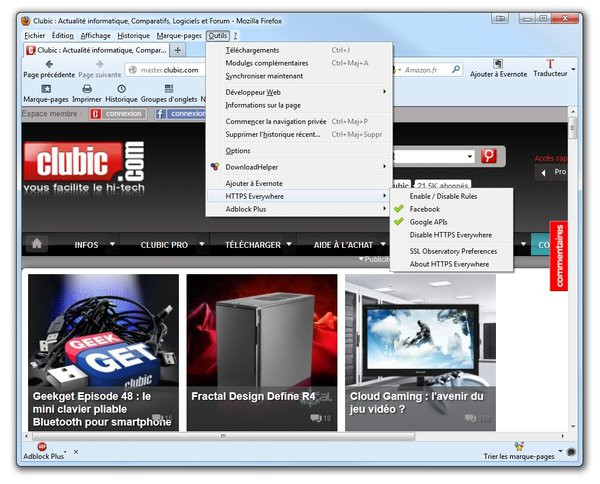
Task: Click the Clubic home icon in nav bar
Action: coord(37,243)
